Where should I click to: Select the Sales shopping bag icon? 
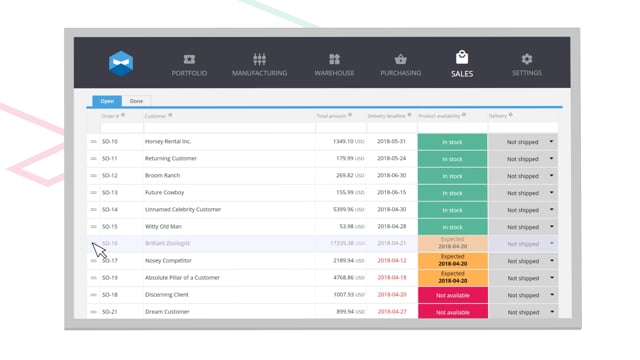(x=462, y=57)
